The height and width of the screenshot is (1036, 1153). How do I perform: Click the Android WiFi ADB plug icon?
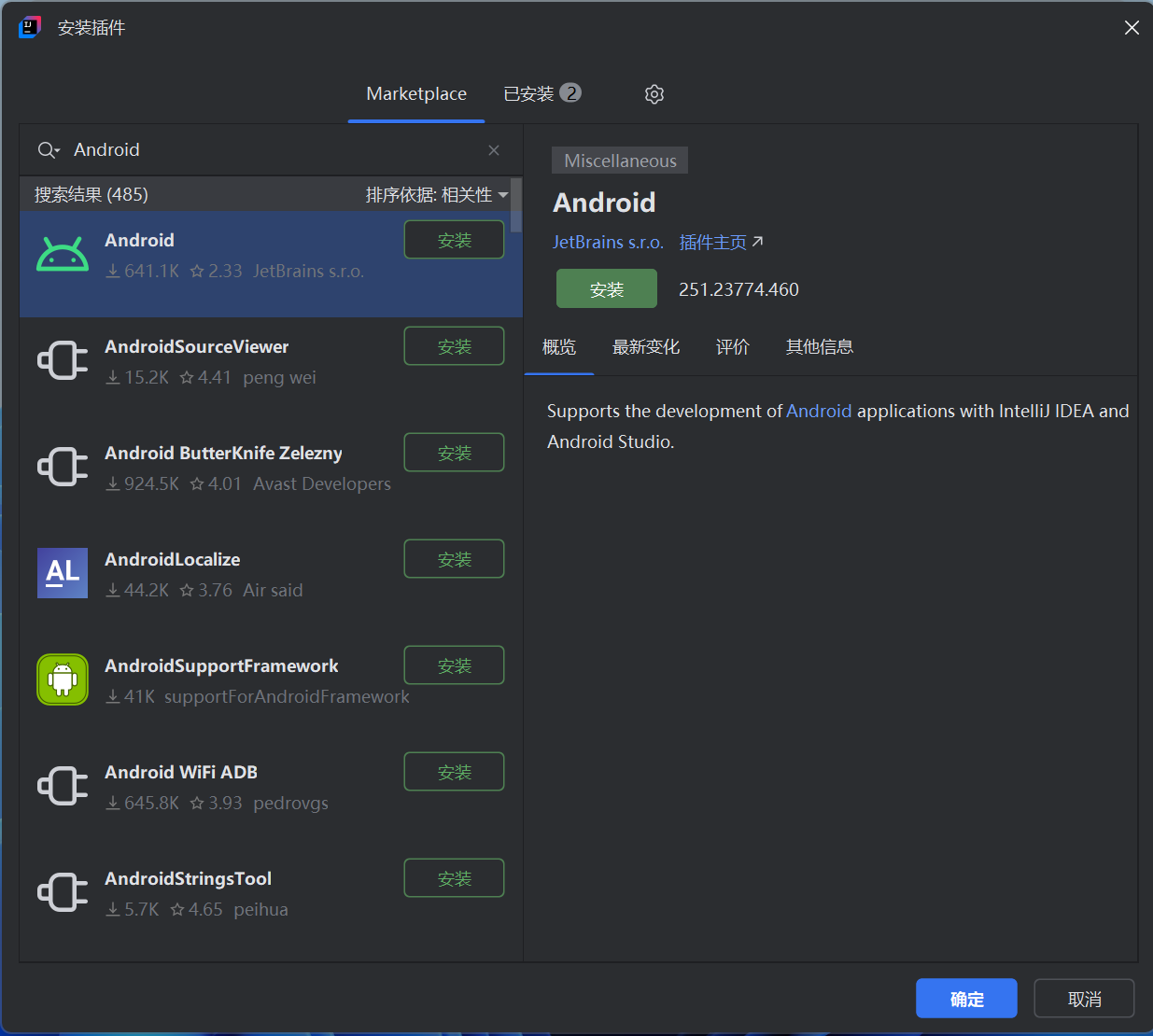63,786
